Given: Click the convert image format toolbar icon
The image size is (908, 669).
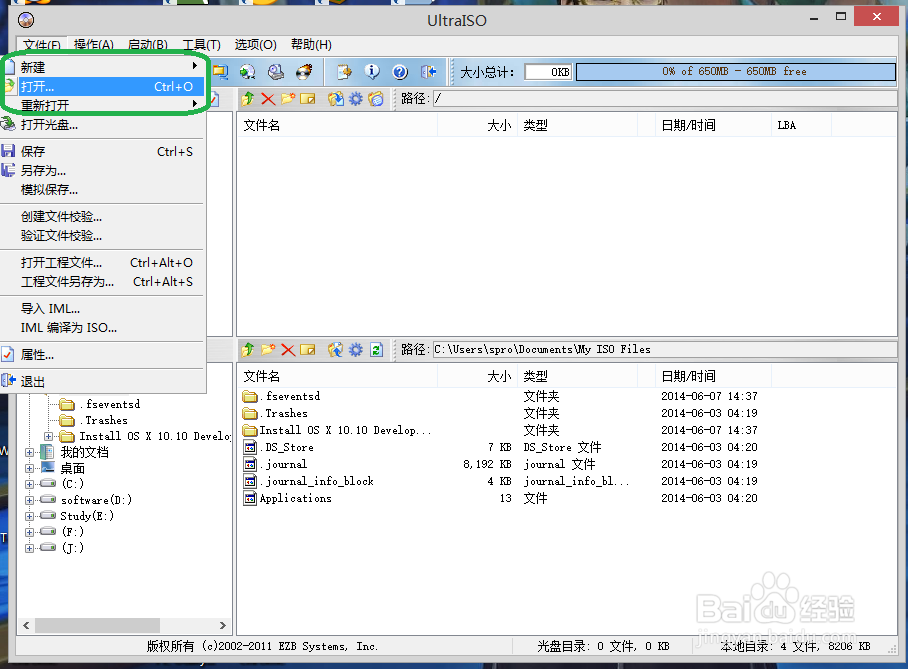Looking at the screenshot, I should click(247, 72).
